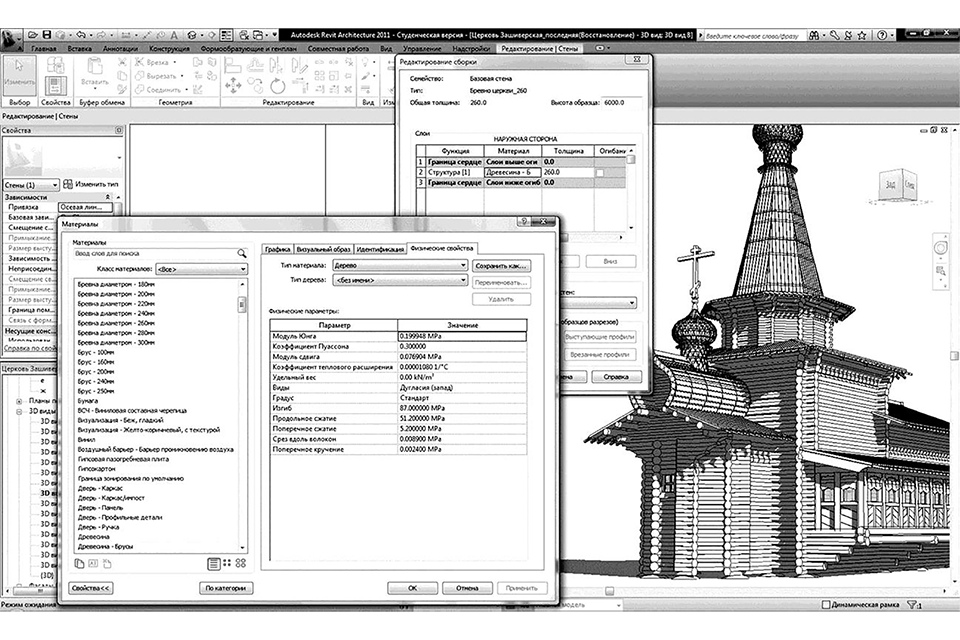The image size is (960, 640).
Task: Open the Графика tab
Action: (276, 248)
